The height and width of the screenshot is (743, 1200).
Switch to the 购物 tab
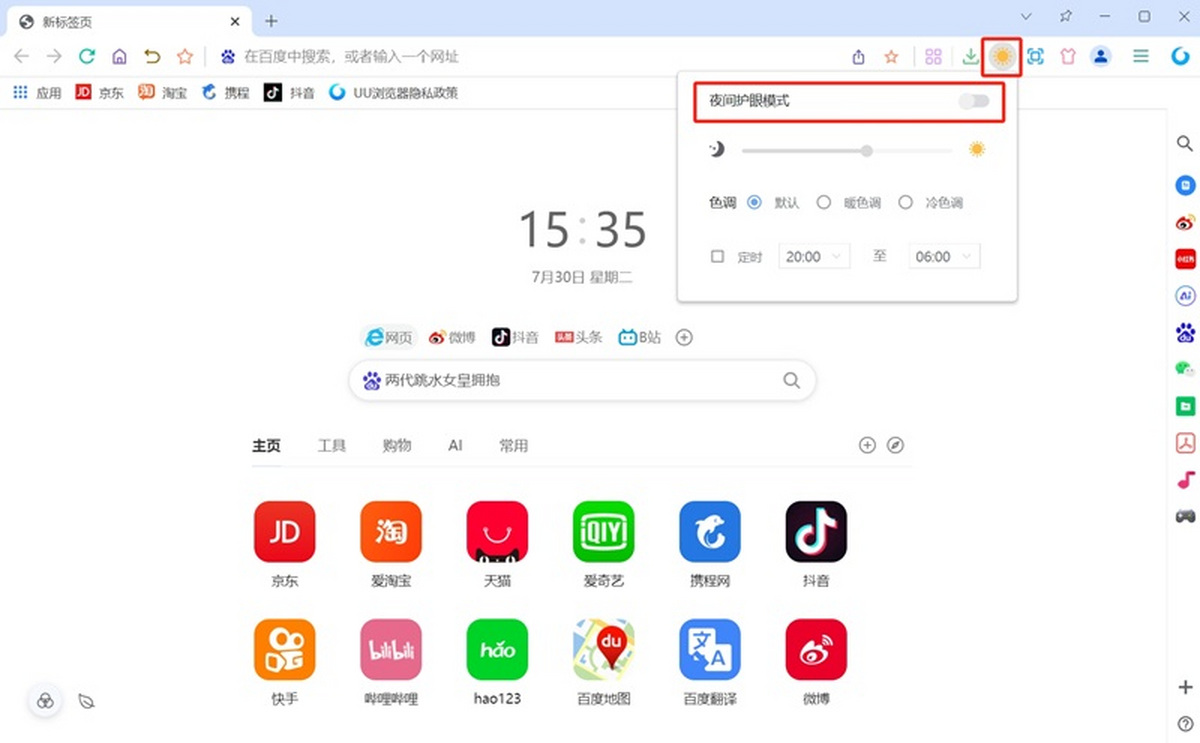397,445
